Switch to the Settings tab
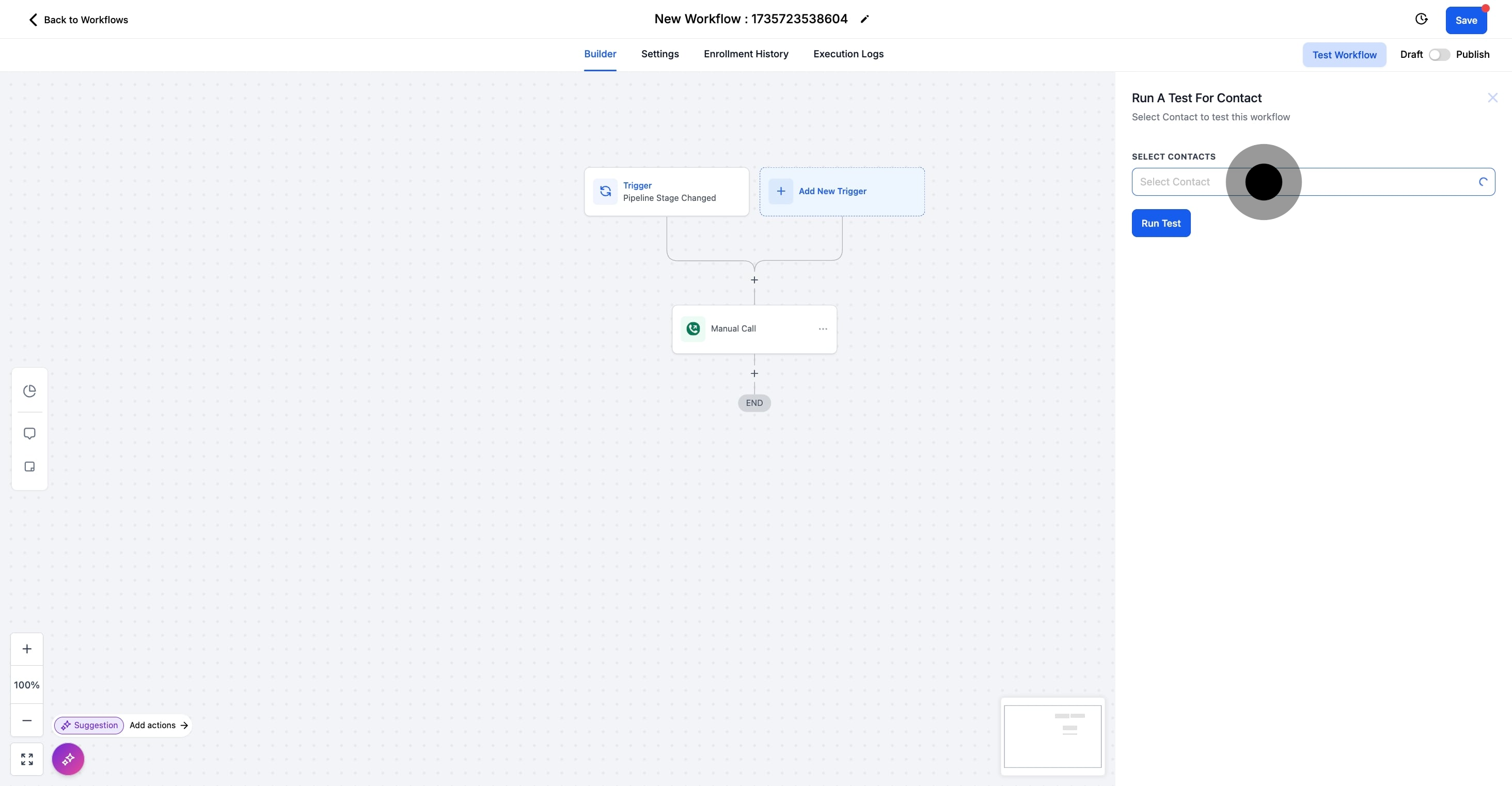This screenshot has height=786, width=1512. 660,54
